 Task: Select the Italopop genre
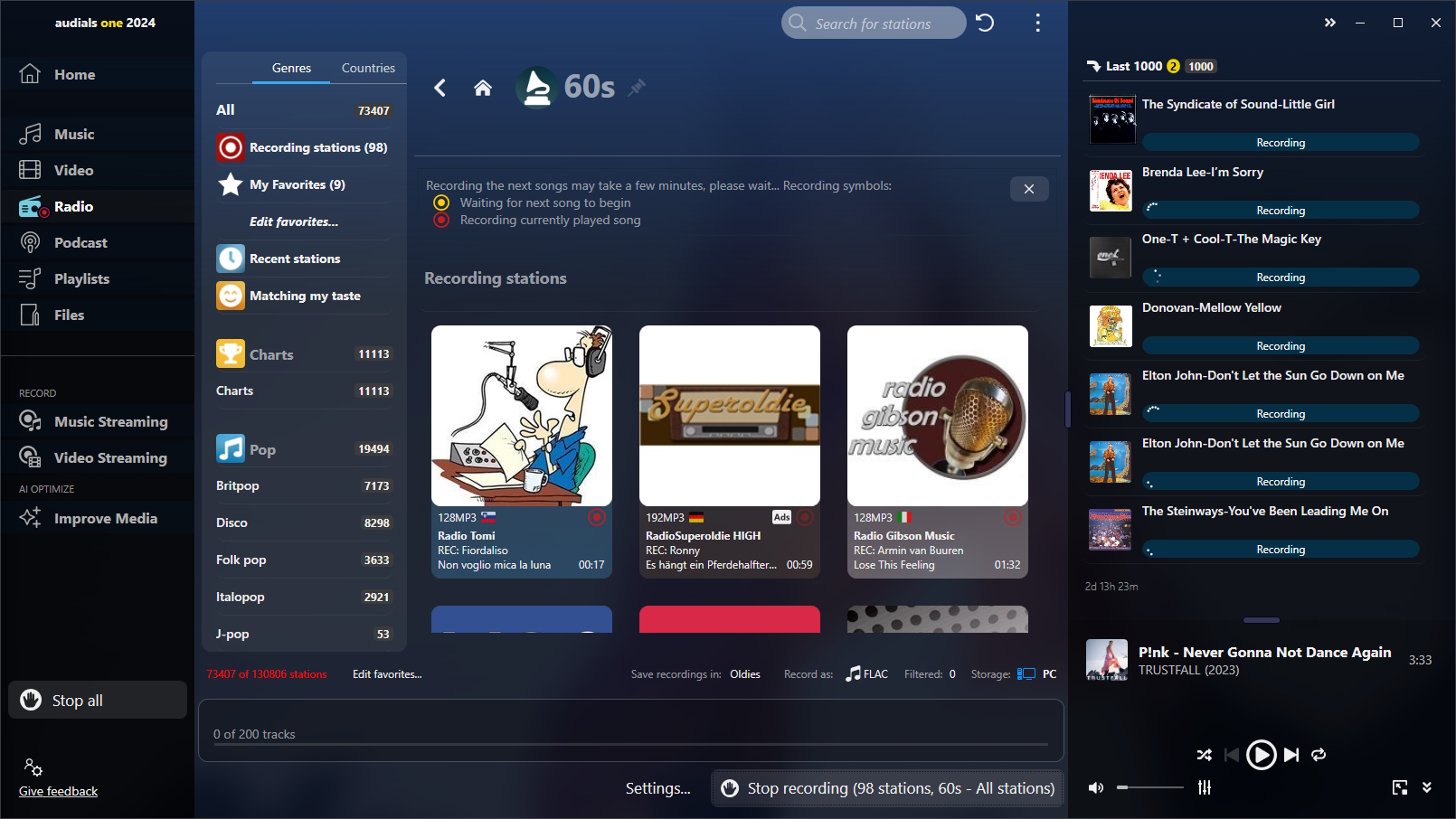coord(303,597)
